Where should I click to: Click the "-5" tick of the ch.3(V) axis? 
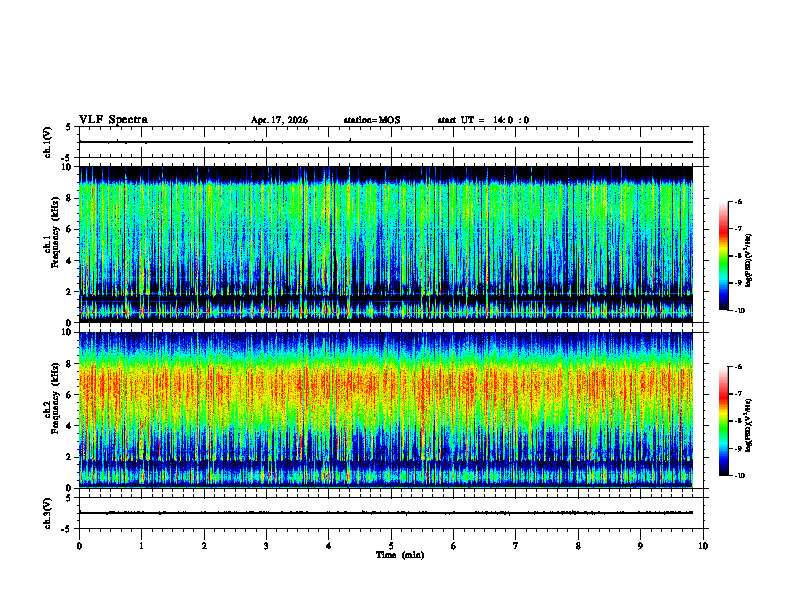tap(67, 529)
